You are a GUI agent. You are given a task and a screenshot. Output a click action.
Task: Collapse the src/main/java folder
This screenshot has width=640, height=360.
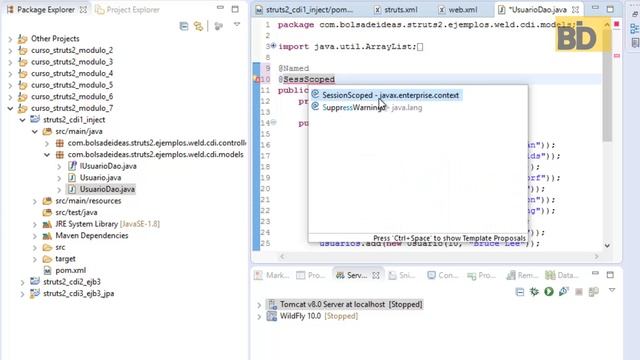35,132
